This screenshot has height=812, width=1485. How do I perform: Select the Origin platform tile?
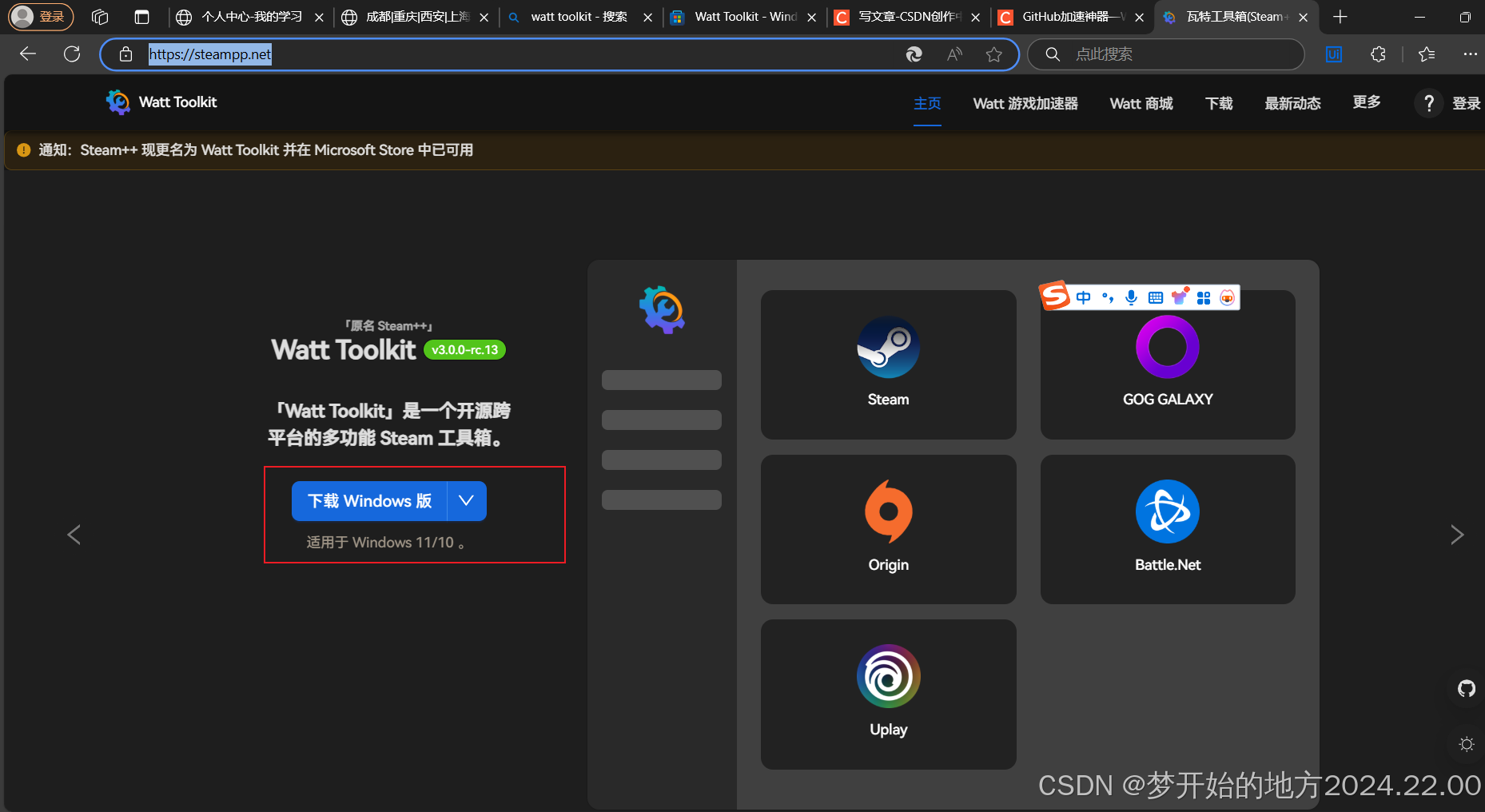[x=888, y=528]
